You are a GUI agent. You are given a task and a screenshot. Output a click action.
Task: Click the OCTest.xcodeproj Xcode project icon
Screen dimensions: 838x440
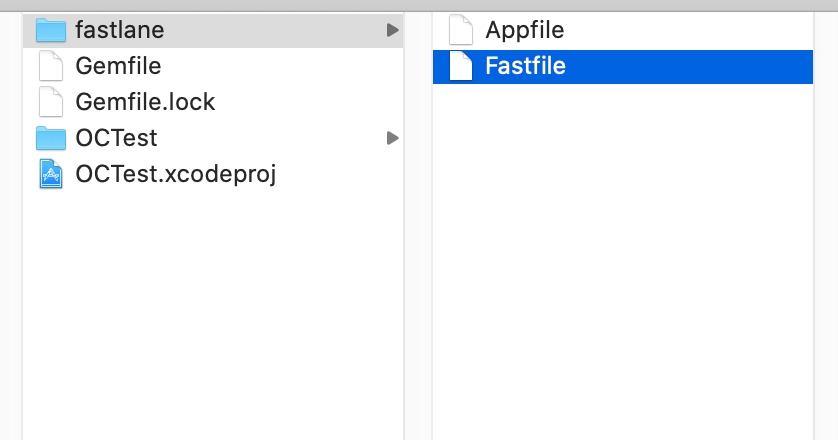pyautogui.click(x=51, y=173)
